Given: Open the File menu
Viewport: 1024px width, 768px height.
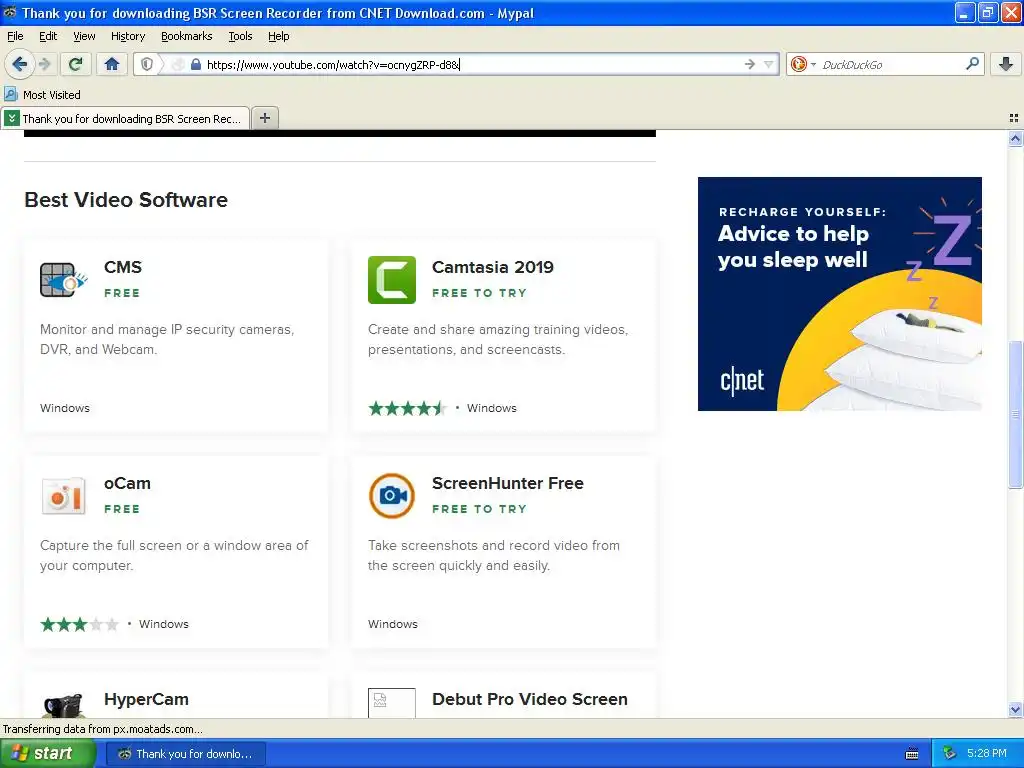Looking at the screenshot, I should click(15, 36).
